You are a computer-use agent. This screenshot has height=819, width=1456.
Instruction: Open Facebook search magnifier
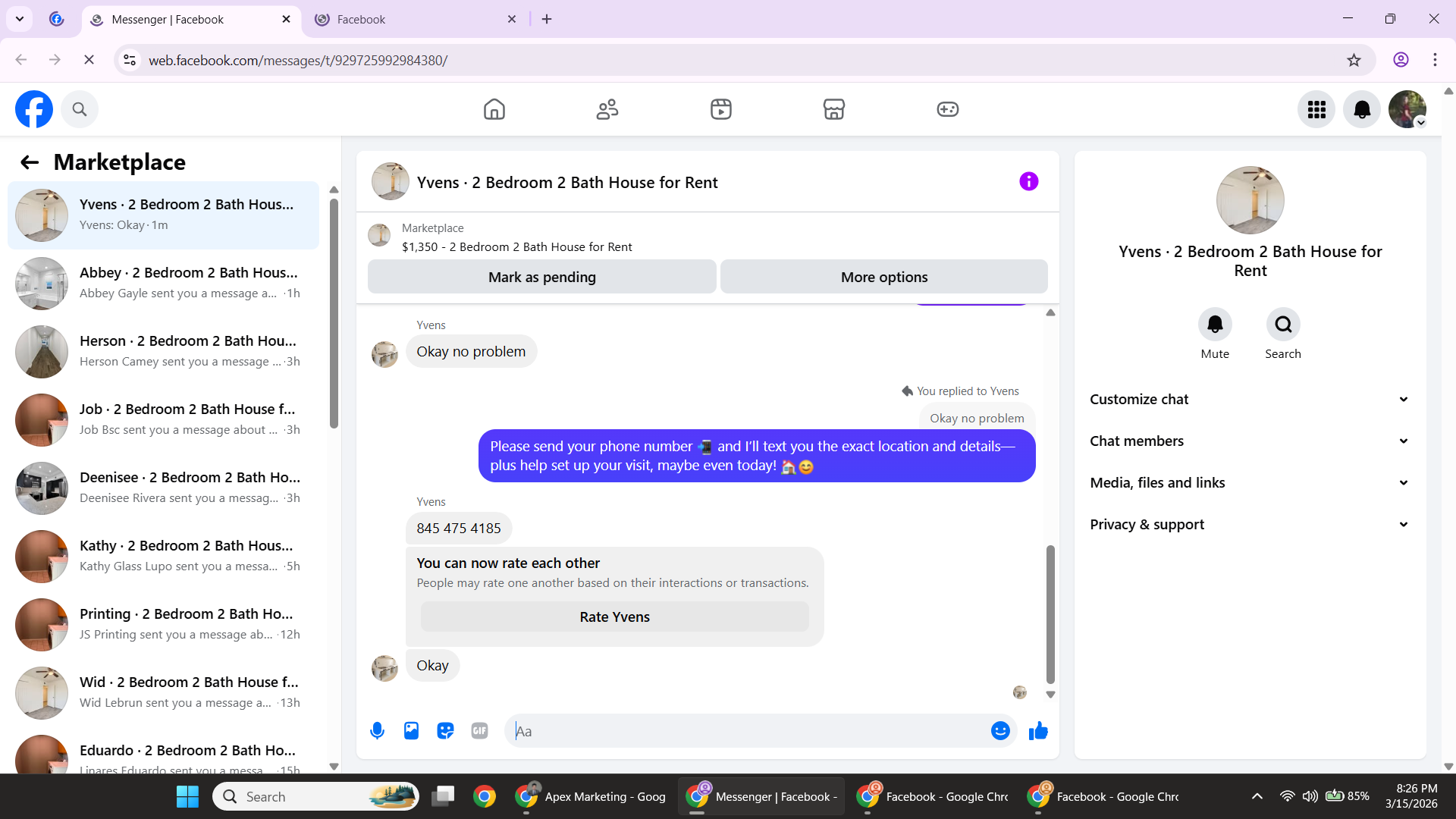[x=80, y=109]
